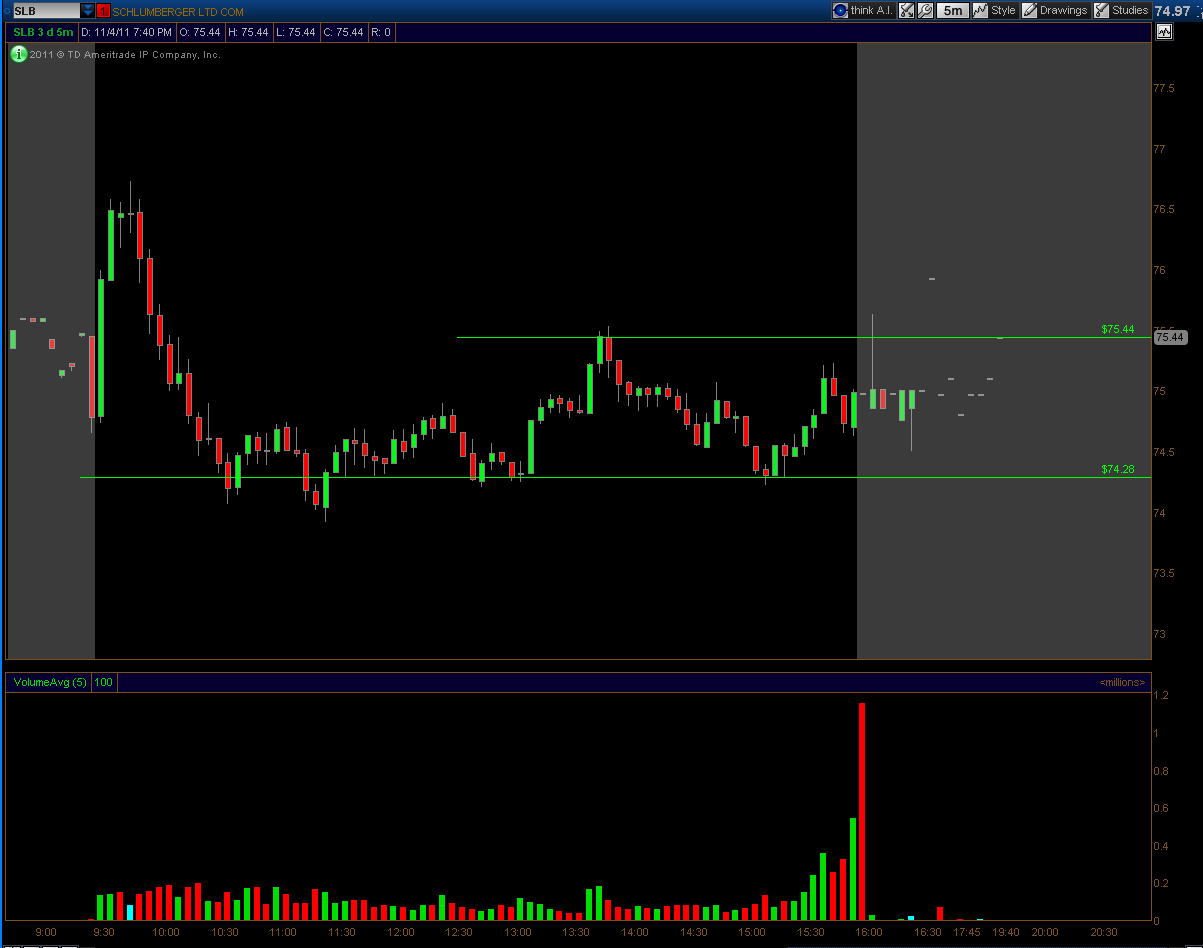1203x948 pixels.
Task: Click the SLB 3 d 5m label
Action: pyautogui.click(x=43, y=32)
